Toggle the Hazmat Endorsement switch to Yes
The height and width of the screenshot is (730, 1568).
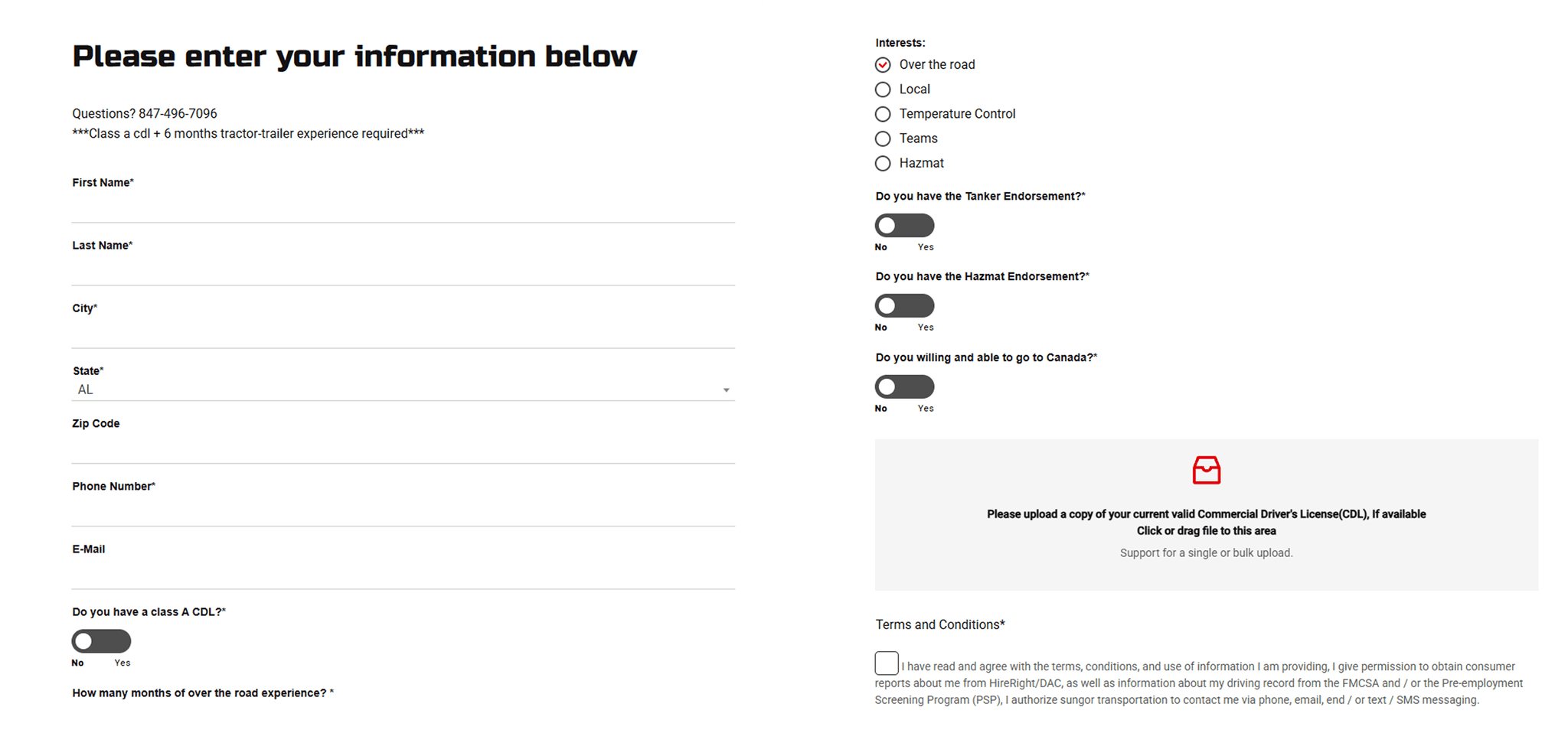(x=904, y=305)
